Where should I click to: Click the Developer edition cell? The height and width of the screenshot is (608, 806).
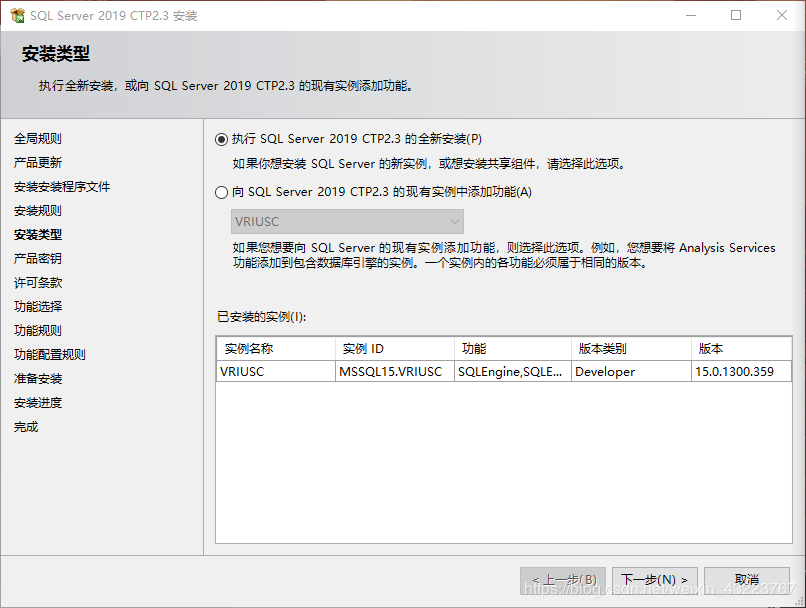pyautogui.click(x=631, y=372)
